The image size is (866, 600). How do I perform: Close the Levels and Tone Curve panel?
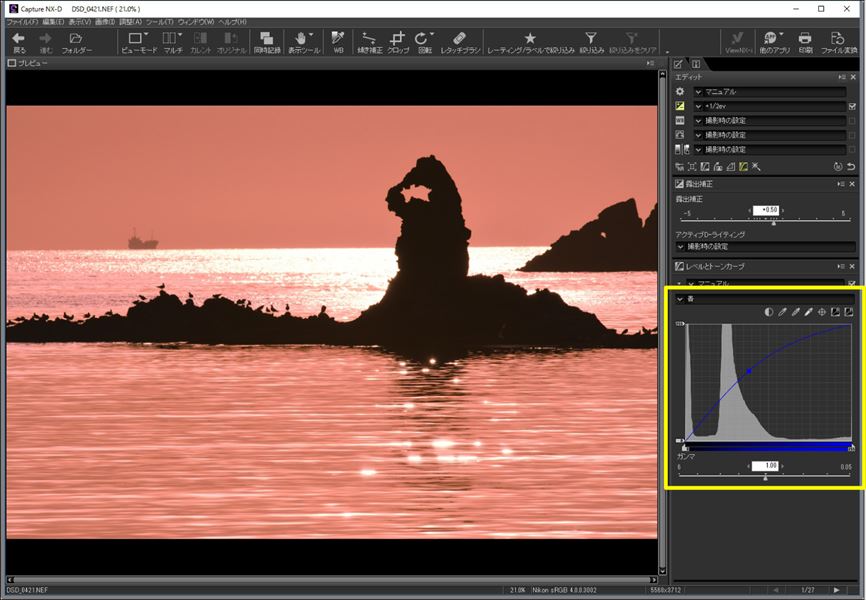pyautogui.click(x=852, y=266)
